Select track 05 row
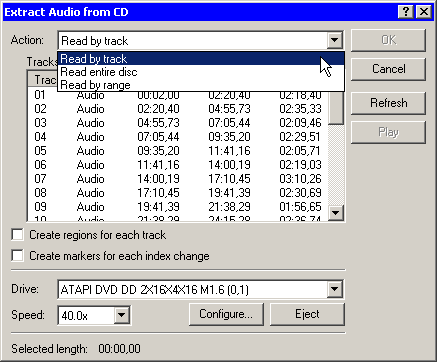The image size is (437, 362). coord(178,151)
